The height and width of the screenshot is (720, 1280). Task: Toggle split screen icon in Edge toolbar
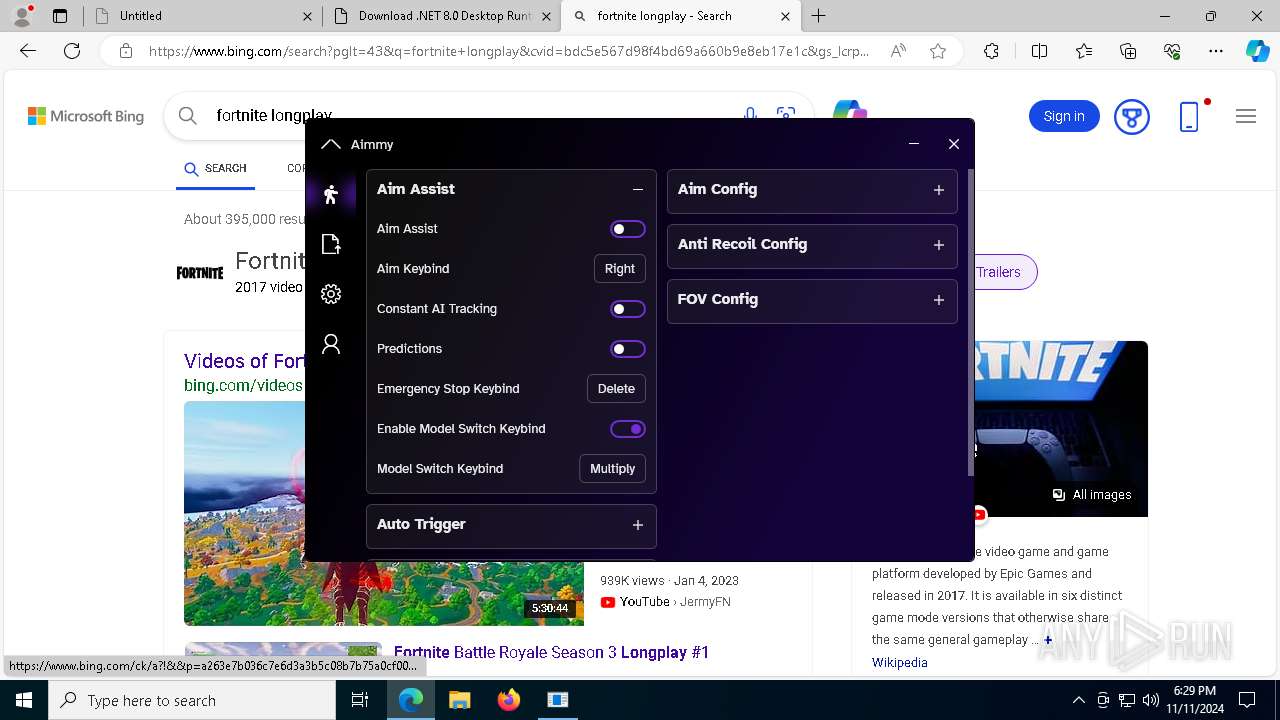1039,51
